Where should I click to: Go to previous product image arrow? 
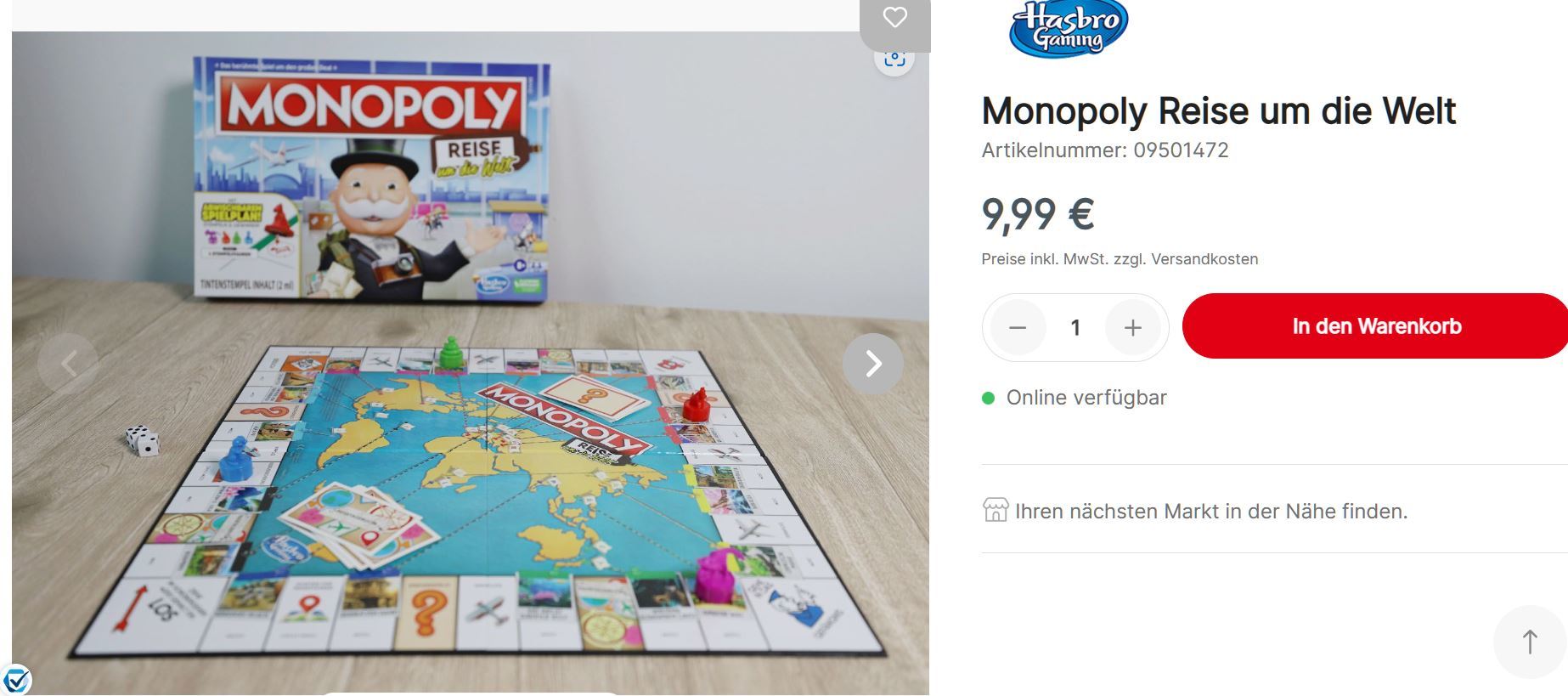pos(68,364)
